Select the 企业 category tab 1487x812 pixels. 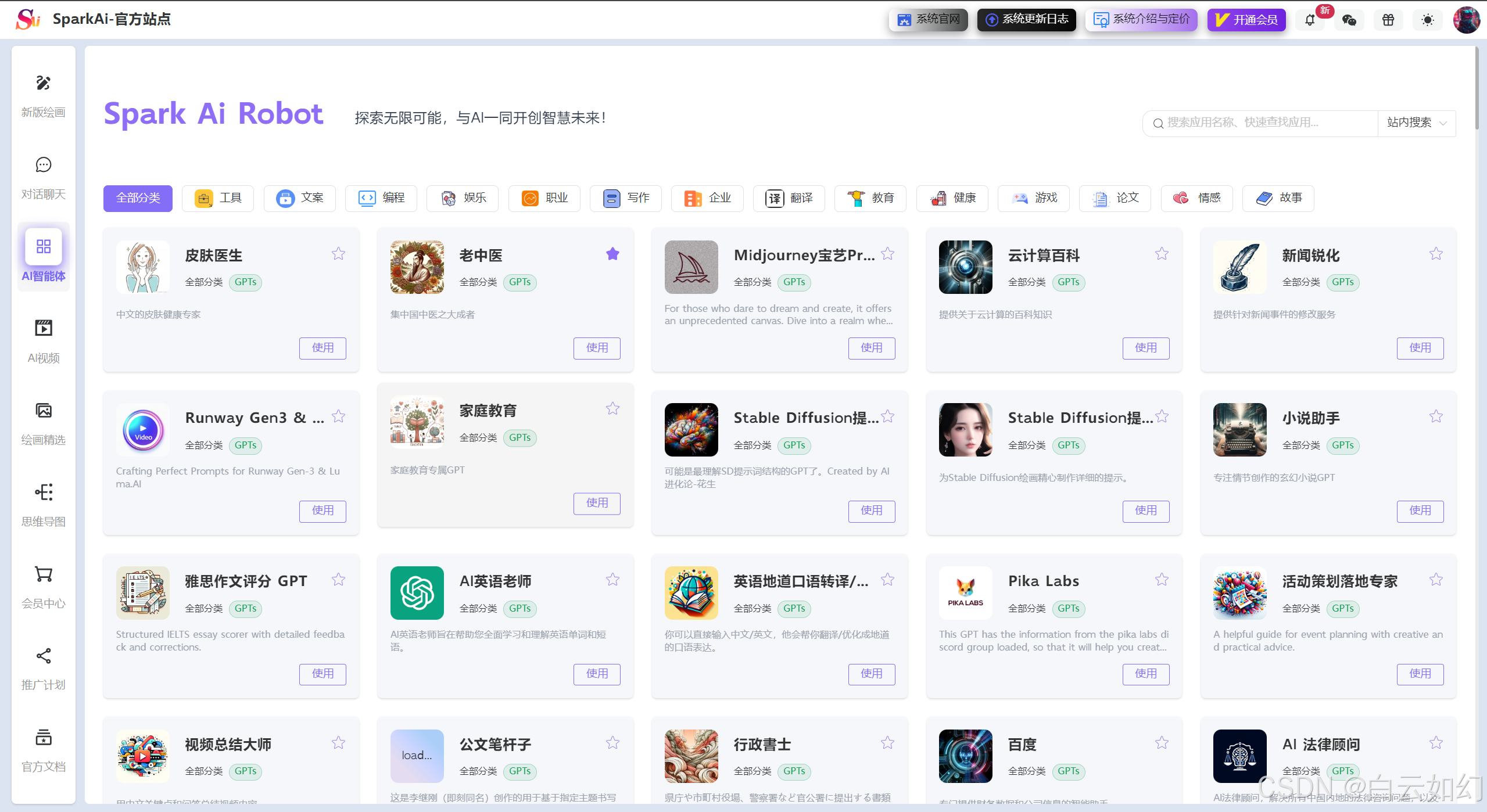[x=707, y=198]
